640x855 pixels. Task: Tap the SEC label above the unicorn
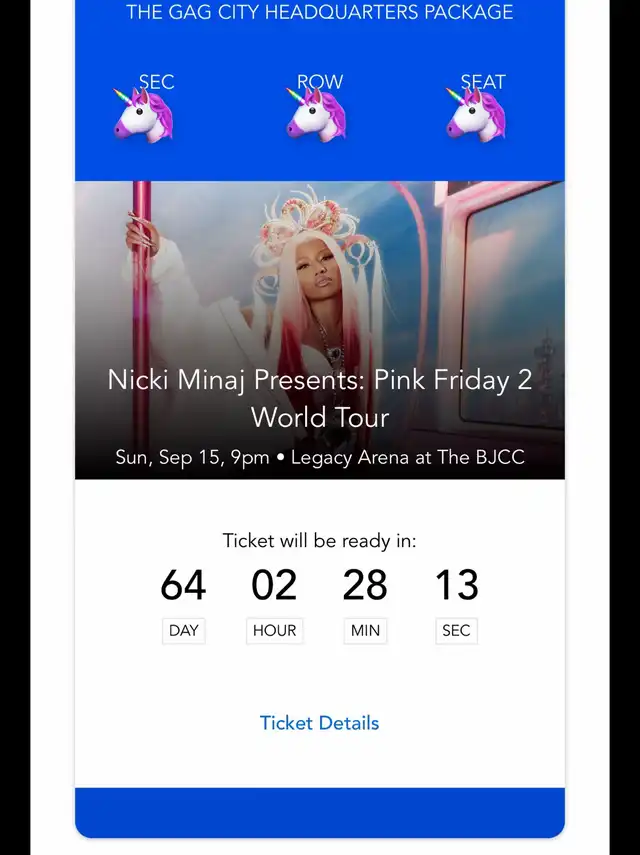pos(156,82)
